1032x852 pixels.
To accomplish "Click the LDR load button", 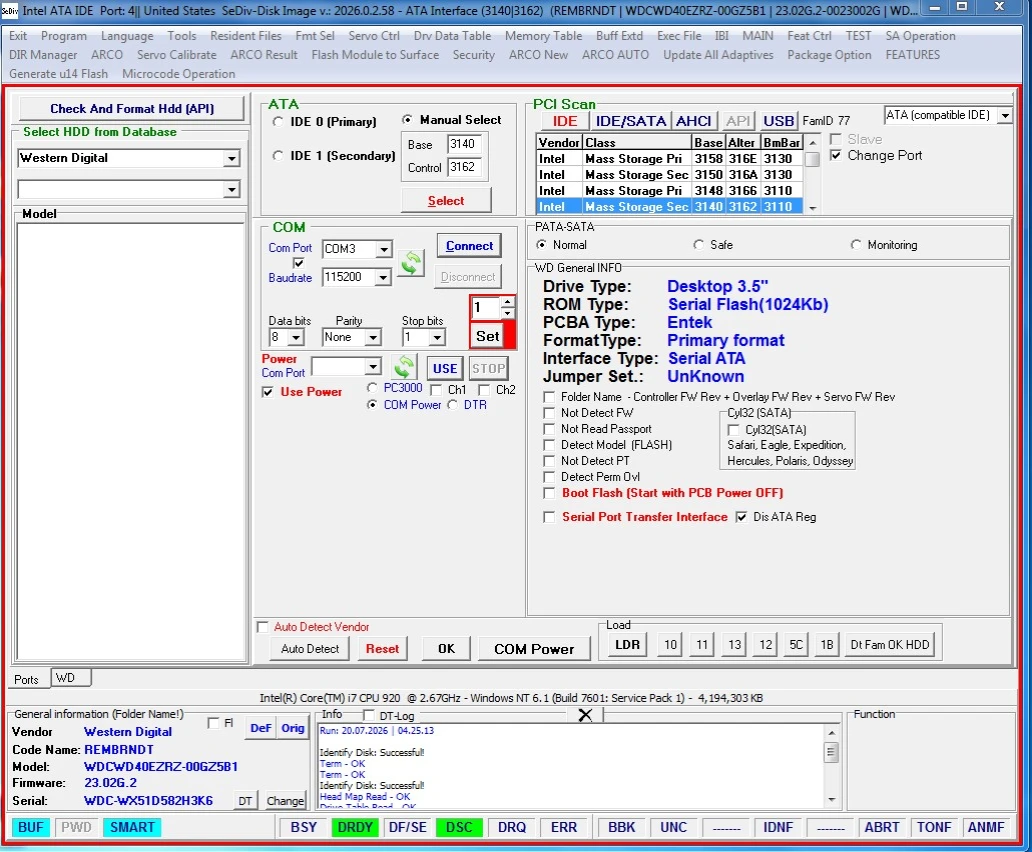I will pyautogui.click(x=627, y=645).
